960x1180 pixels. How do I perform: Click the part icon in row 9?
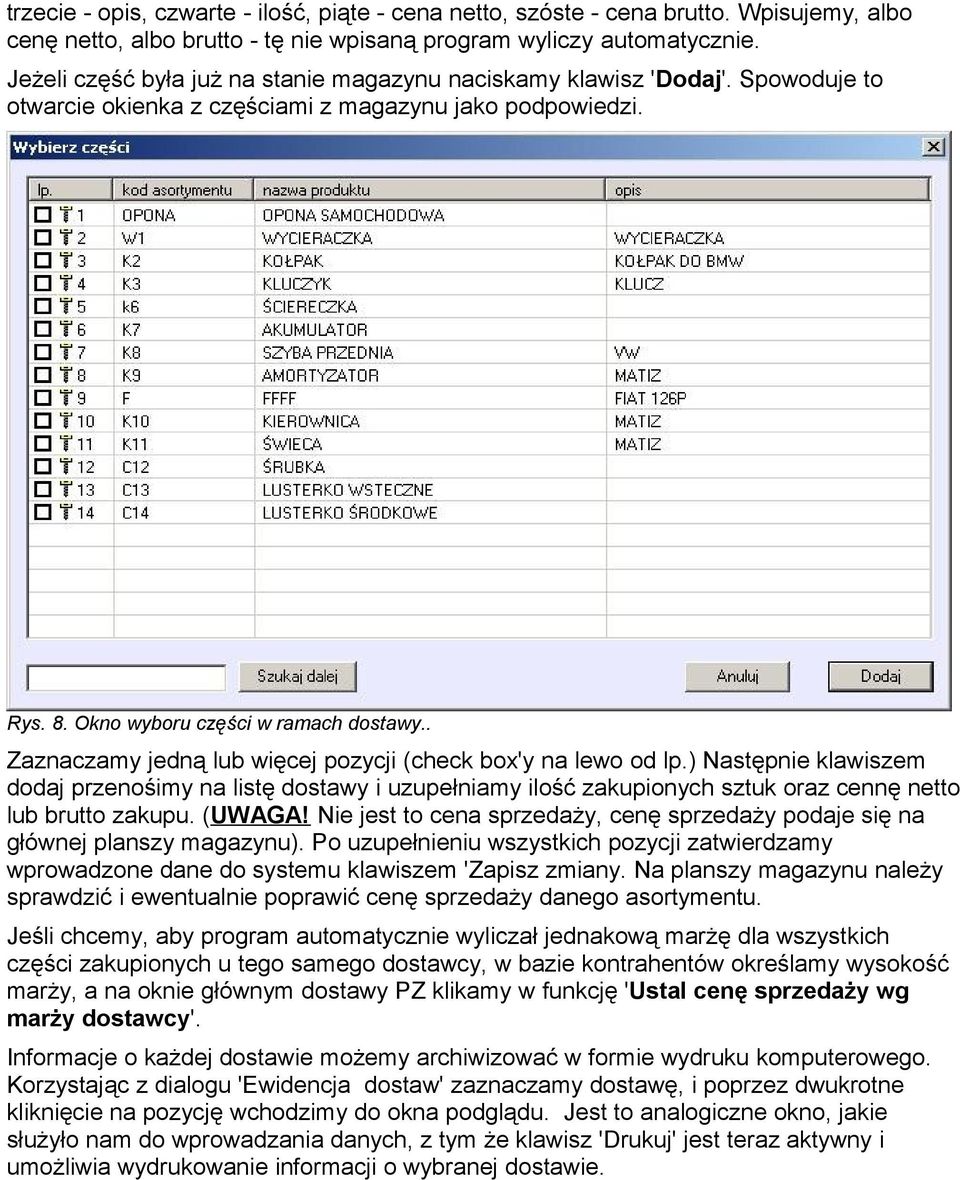[66, 398]
